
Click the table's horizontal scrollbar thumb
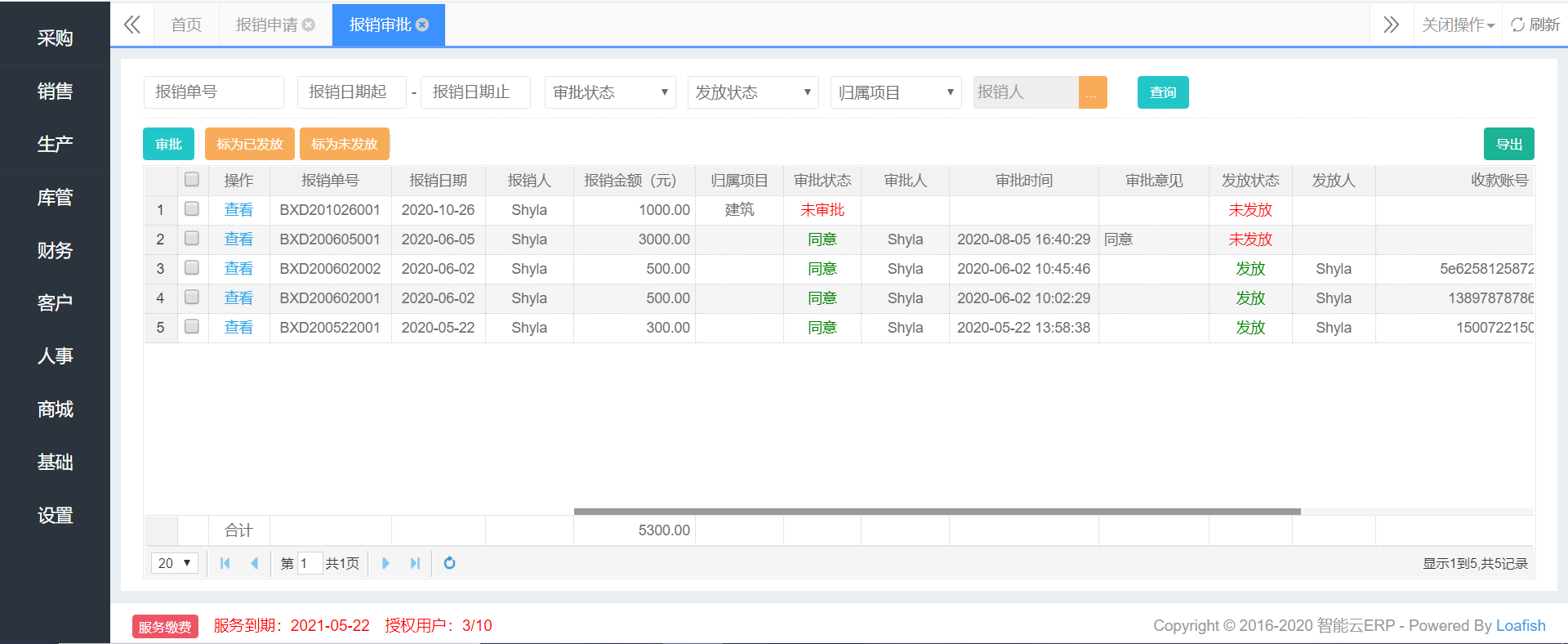point(938,512)
